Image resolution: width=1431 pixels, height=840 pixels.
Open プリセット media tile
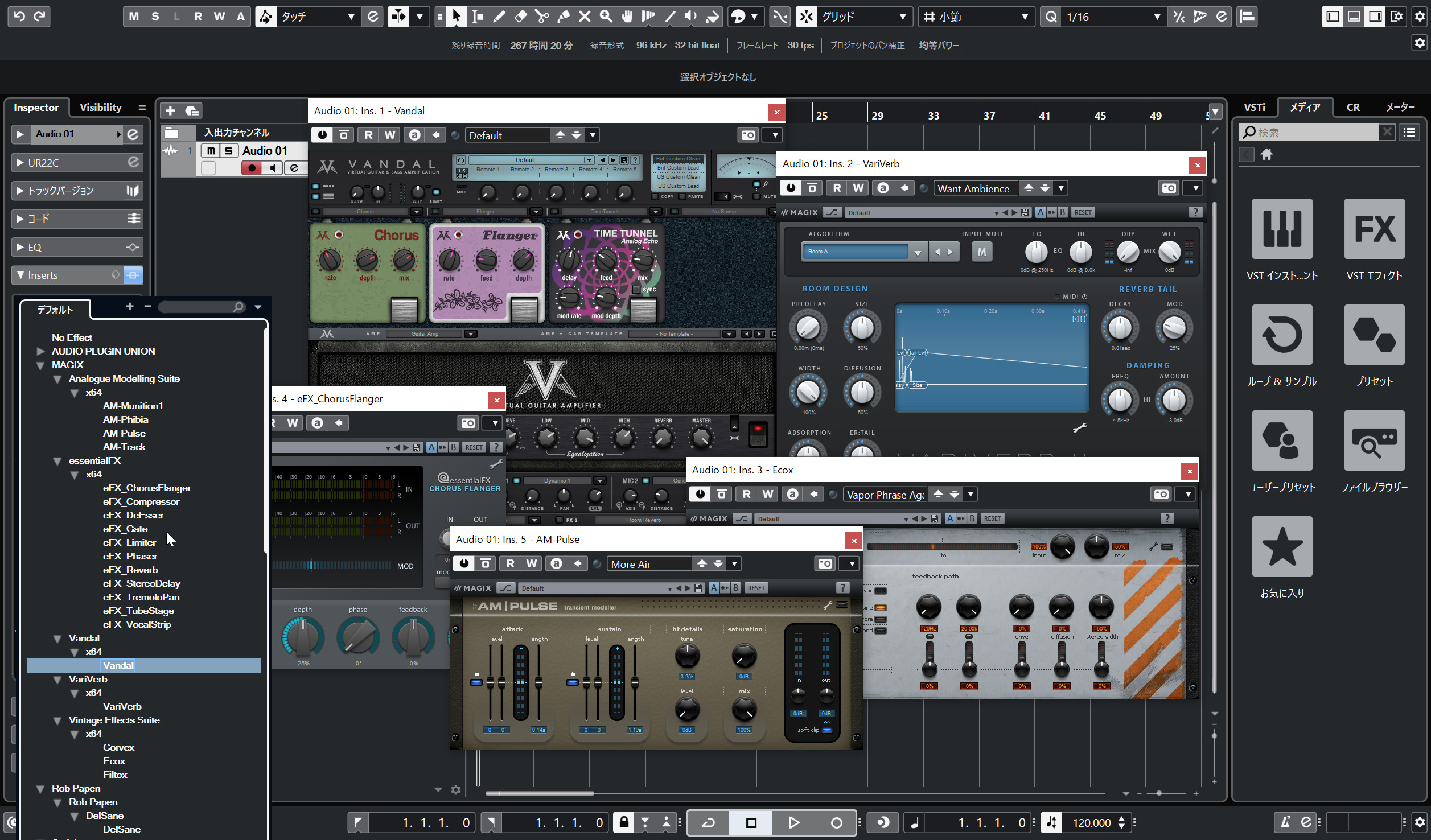(x=1374, y=335)
